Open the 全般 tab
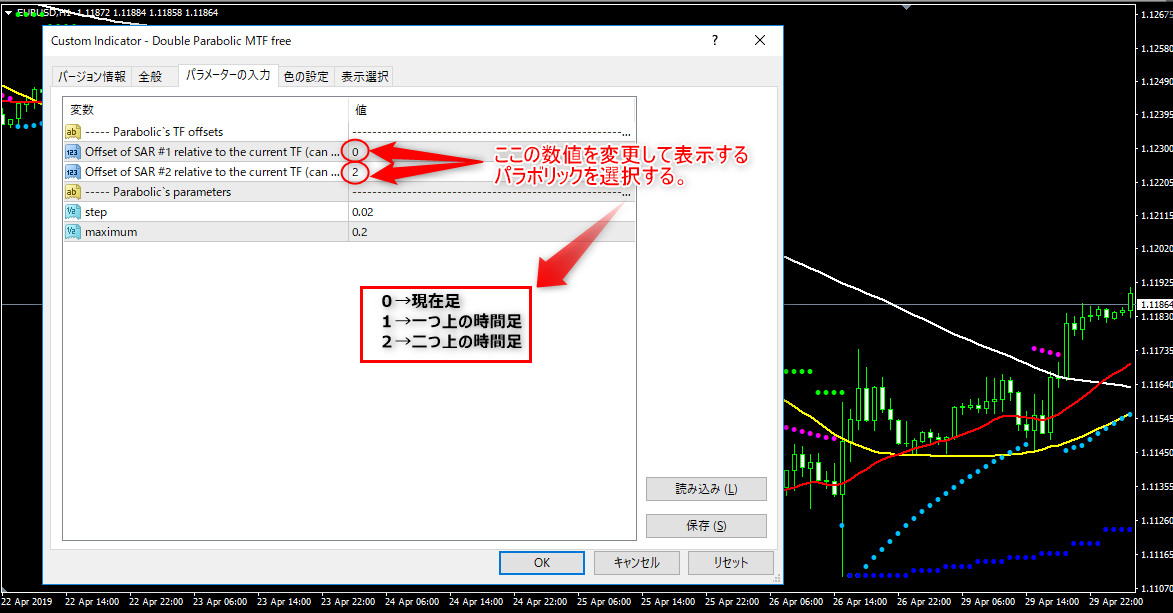The width and height of the screenshot is (1173, 613). (152, 75)
